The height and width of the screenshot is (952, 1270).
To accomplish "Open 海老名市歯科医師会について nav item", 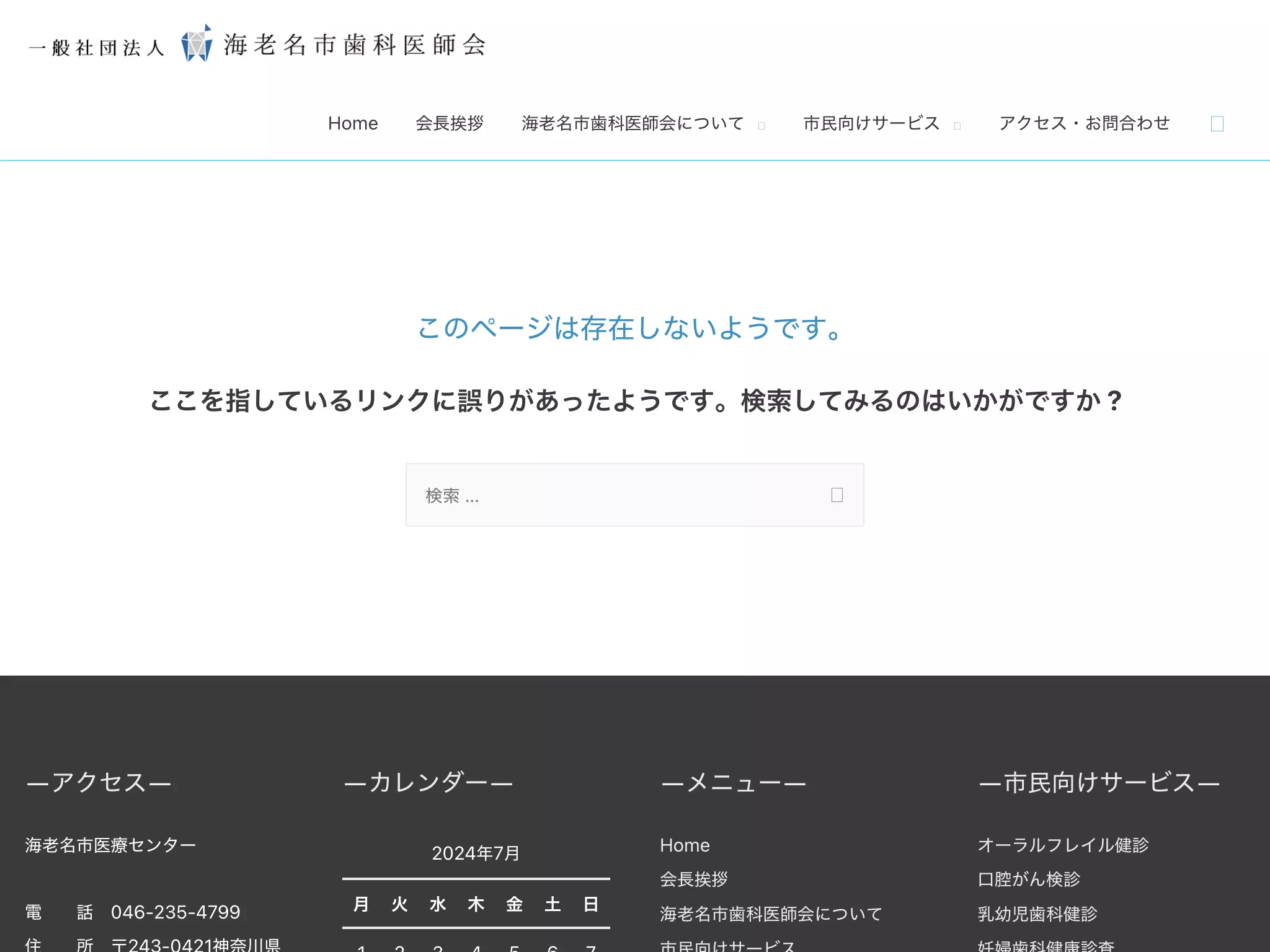I will (633, 123).
